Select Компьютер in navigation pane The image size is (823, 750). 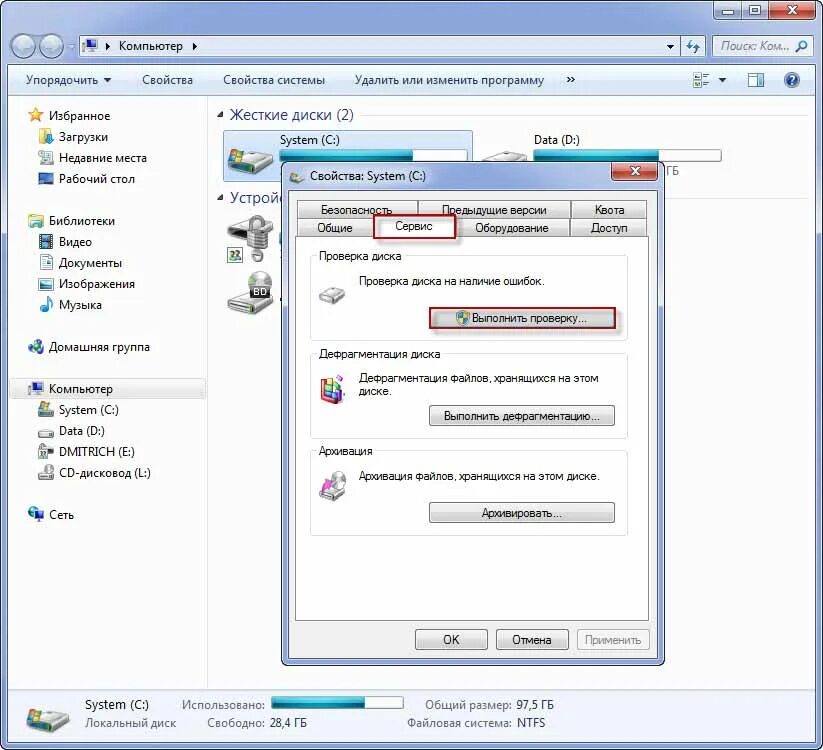(x=108, y=389)
